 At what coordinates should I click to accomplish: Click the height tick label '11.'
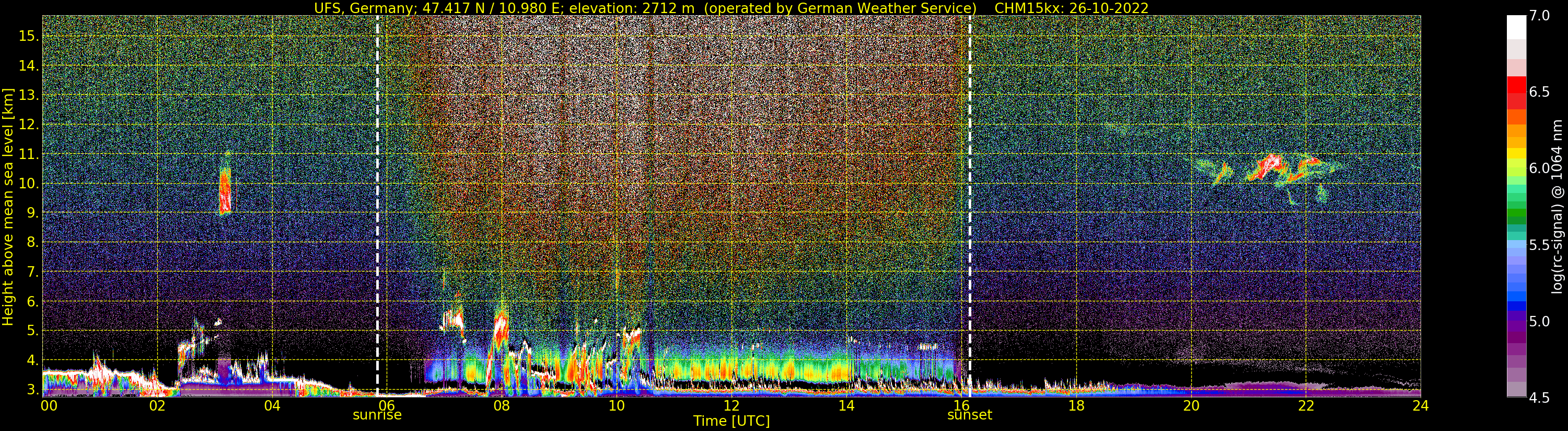coord(29,154)
